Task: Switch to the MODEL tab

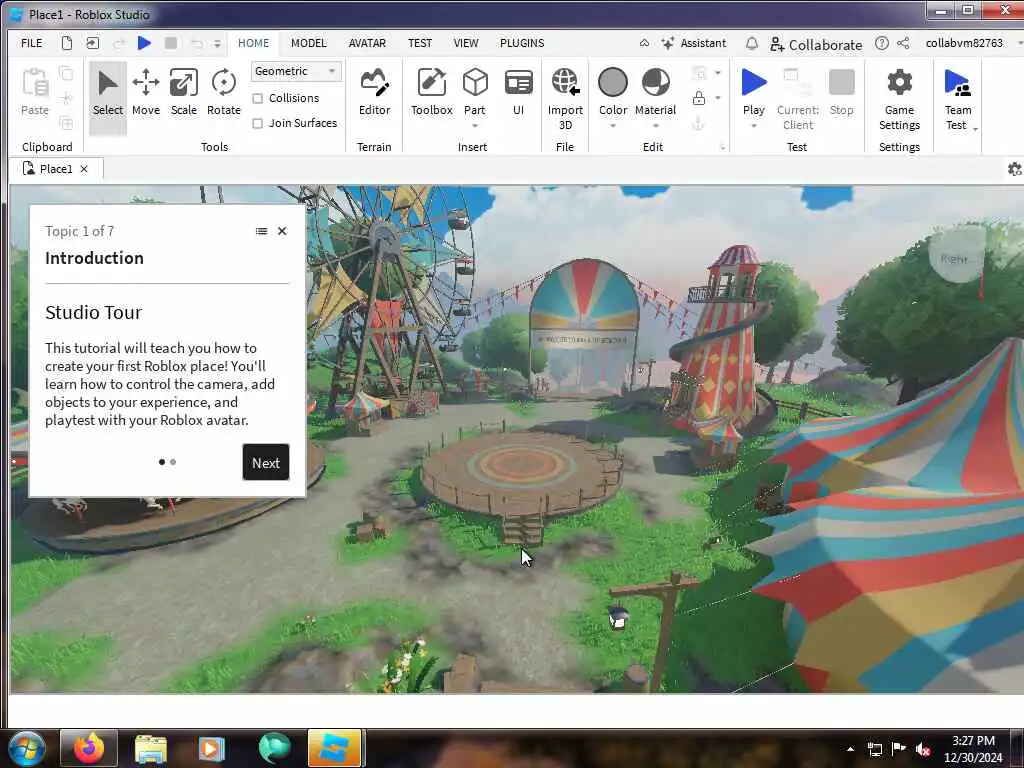Action: 308,43
